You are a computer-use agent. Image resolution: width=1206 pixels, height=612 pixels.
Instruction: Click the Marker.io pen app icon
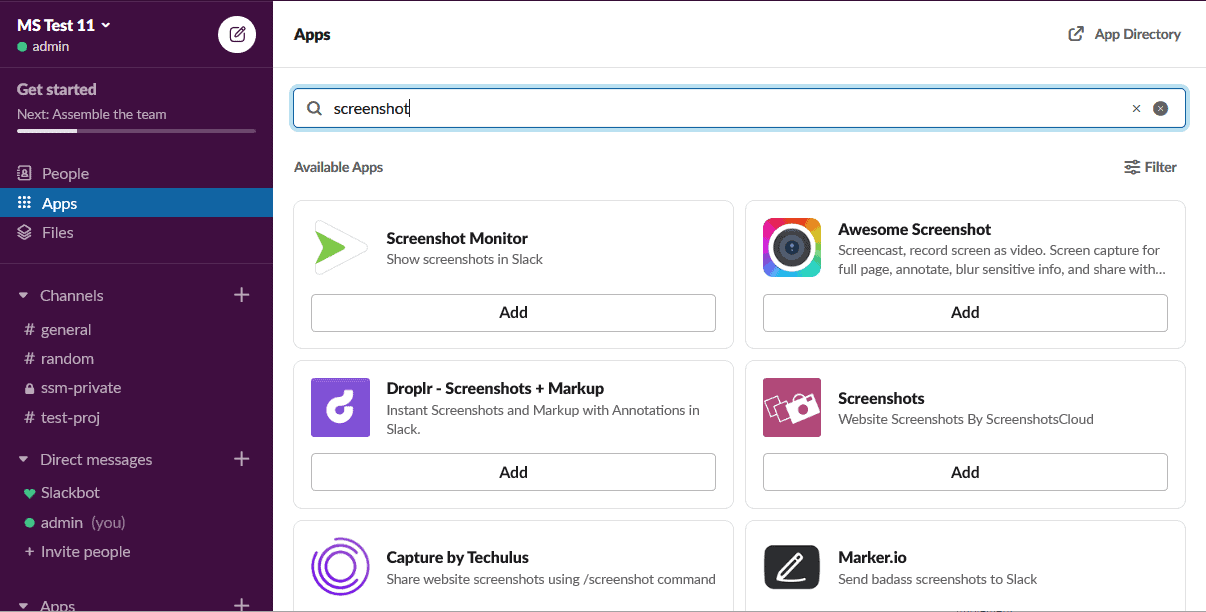point(791,567)
